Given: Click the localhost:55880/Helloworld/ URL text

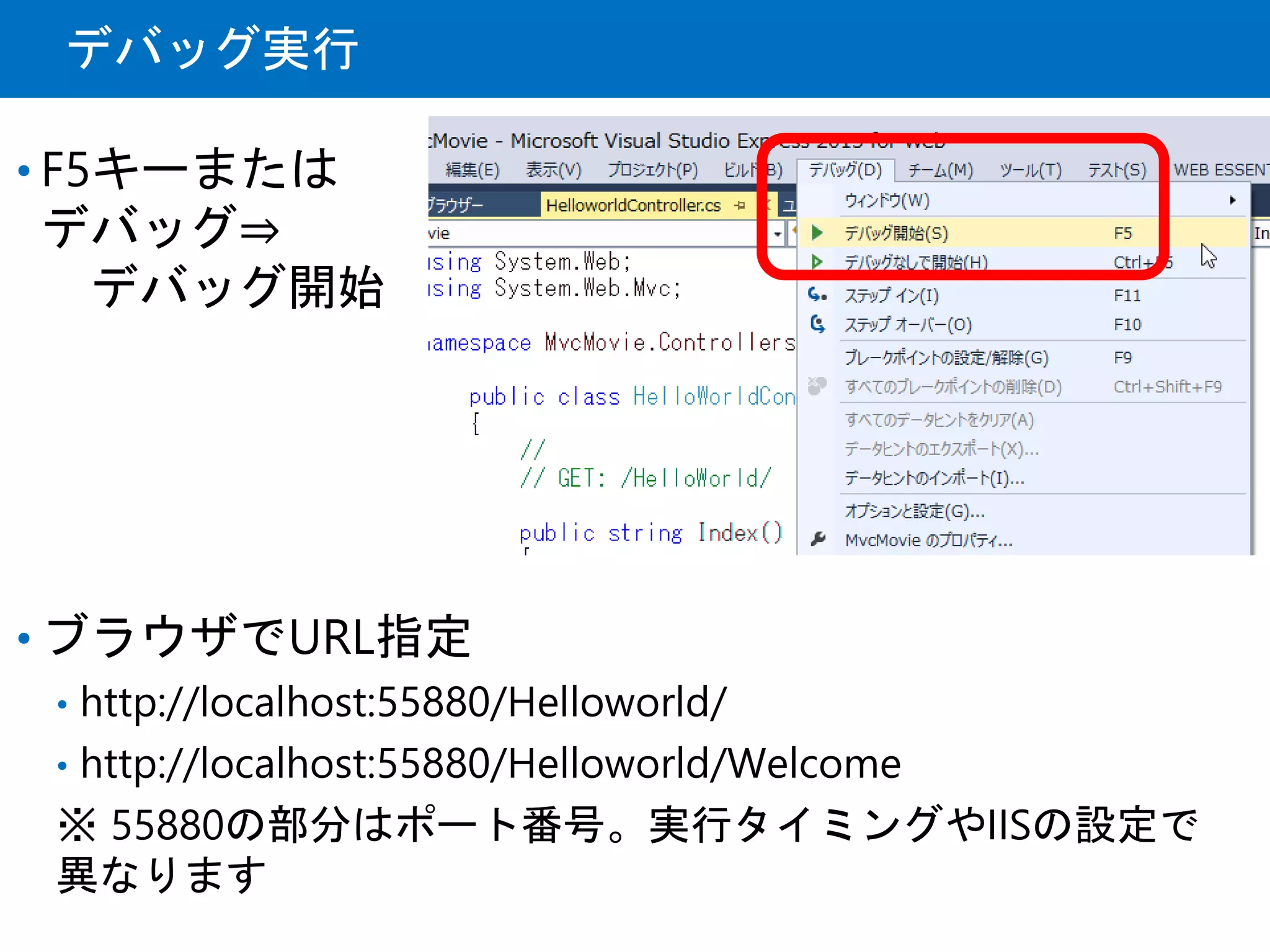Looking at the screenshot, I should tap(403, 702).
